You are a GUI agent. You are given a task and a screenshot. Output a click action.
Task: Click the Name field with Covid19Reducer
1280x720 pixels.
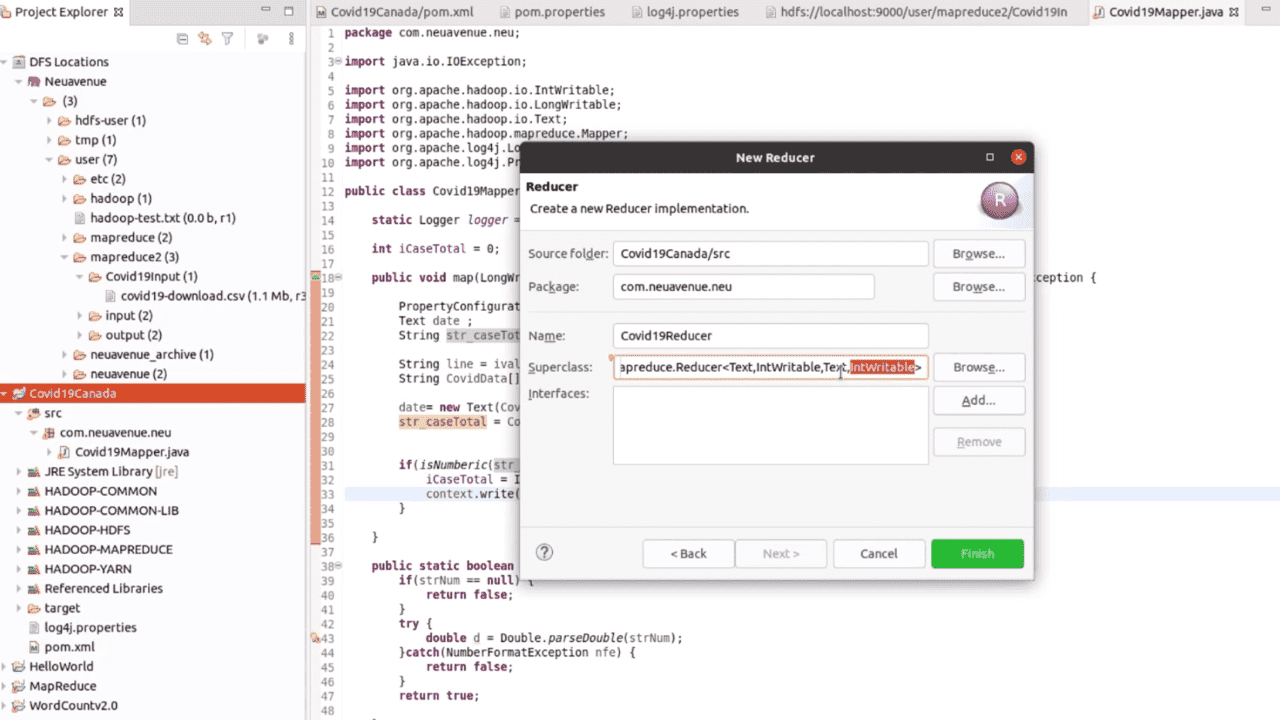[771, 336]
